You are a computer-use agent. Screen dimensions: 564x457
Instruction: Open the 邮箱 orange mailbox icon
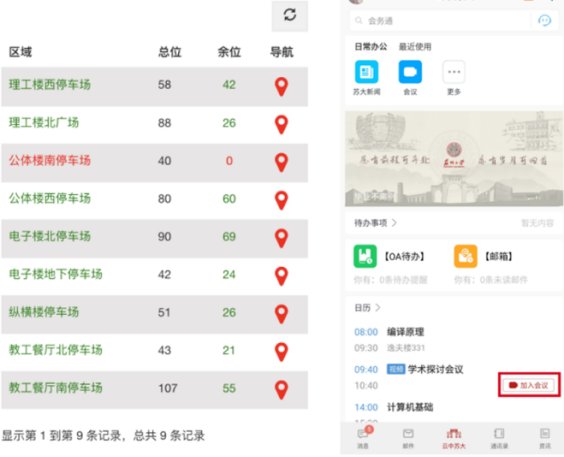466,256
